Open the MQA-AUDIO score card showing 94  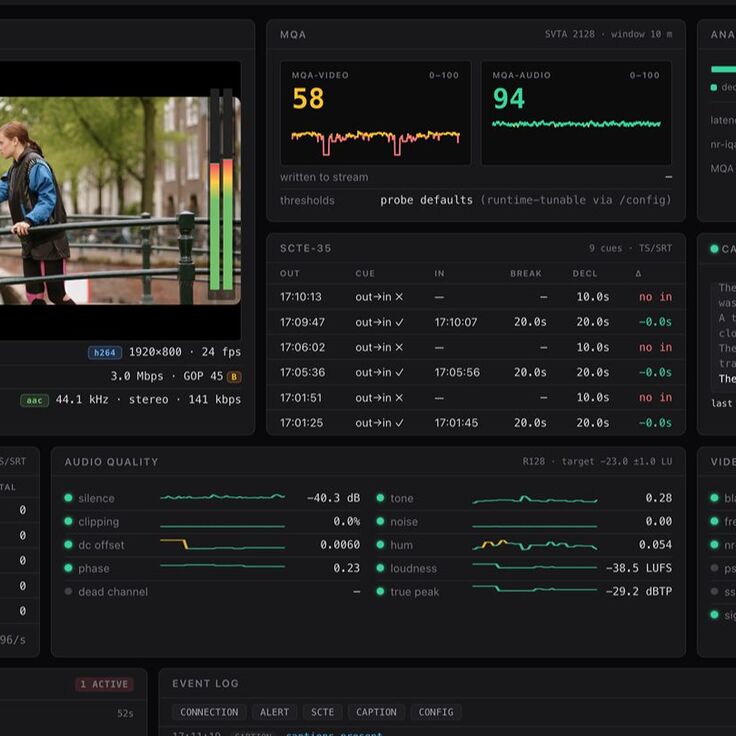coord(576,113)
